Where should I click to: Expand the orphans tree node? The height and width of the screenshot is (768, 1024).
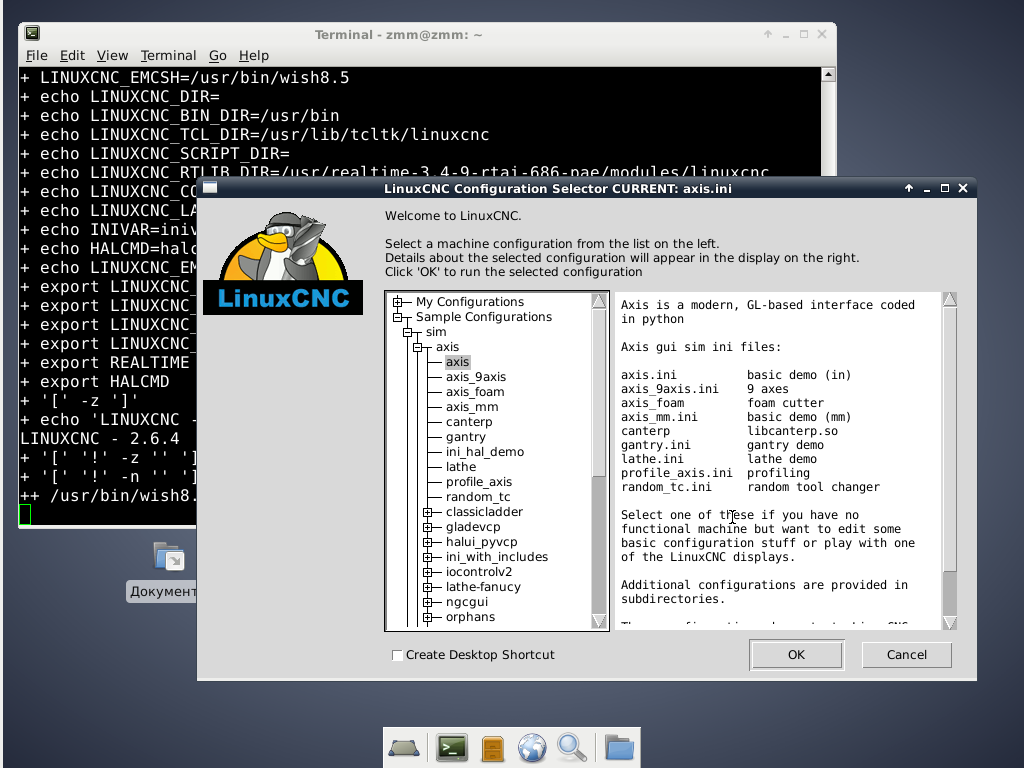pyautogui.click(x=428, y=617)
